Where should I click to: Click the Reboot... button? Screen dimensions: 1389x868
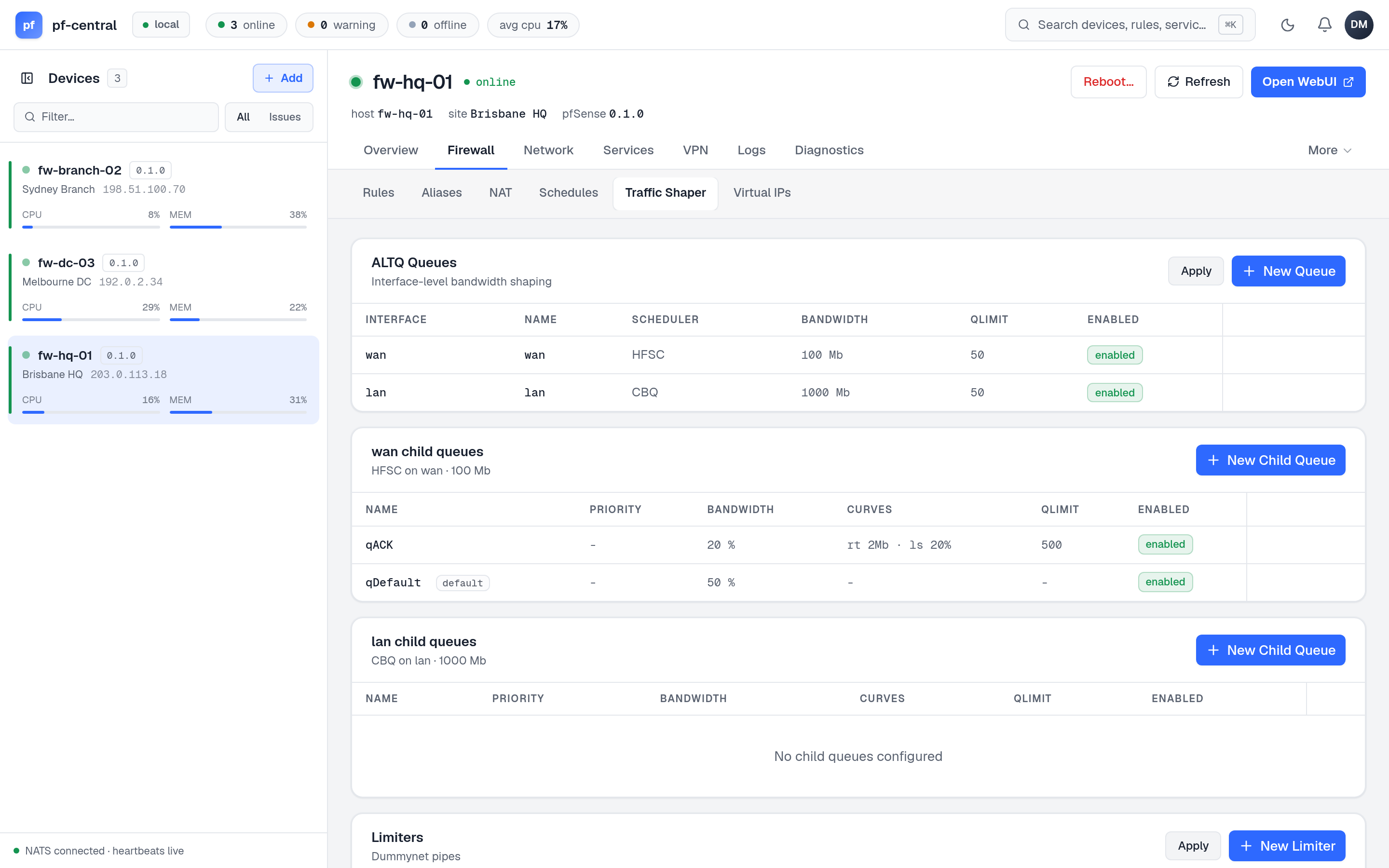coord(1108,82)
